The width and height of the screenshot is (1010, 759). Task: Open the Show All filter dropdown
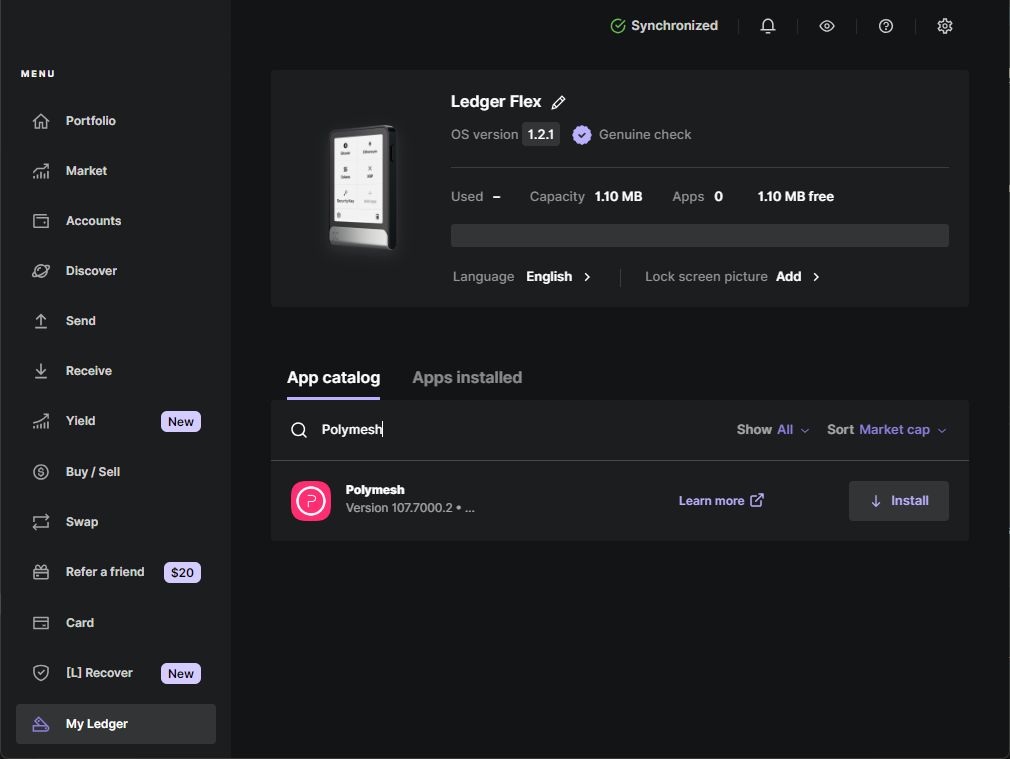click(x=773, y=430)
